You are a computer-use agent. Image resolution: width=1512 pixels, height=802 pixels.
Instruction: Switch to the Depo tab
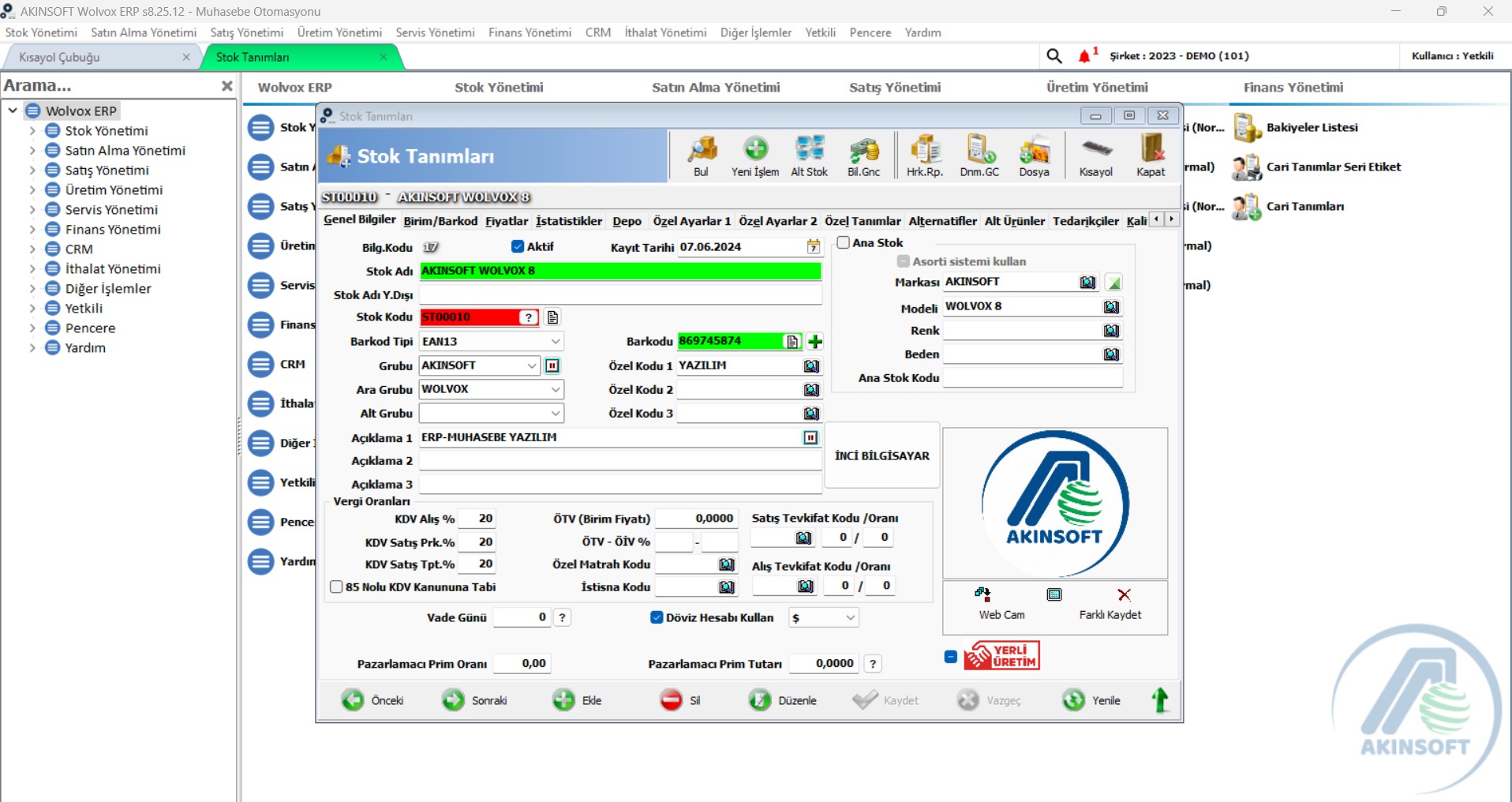(x=627, y=221)
